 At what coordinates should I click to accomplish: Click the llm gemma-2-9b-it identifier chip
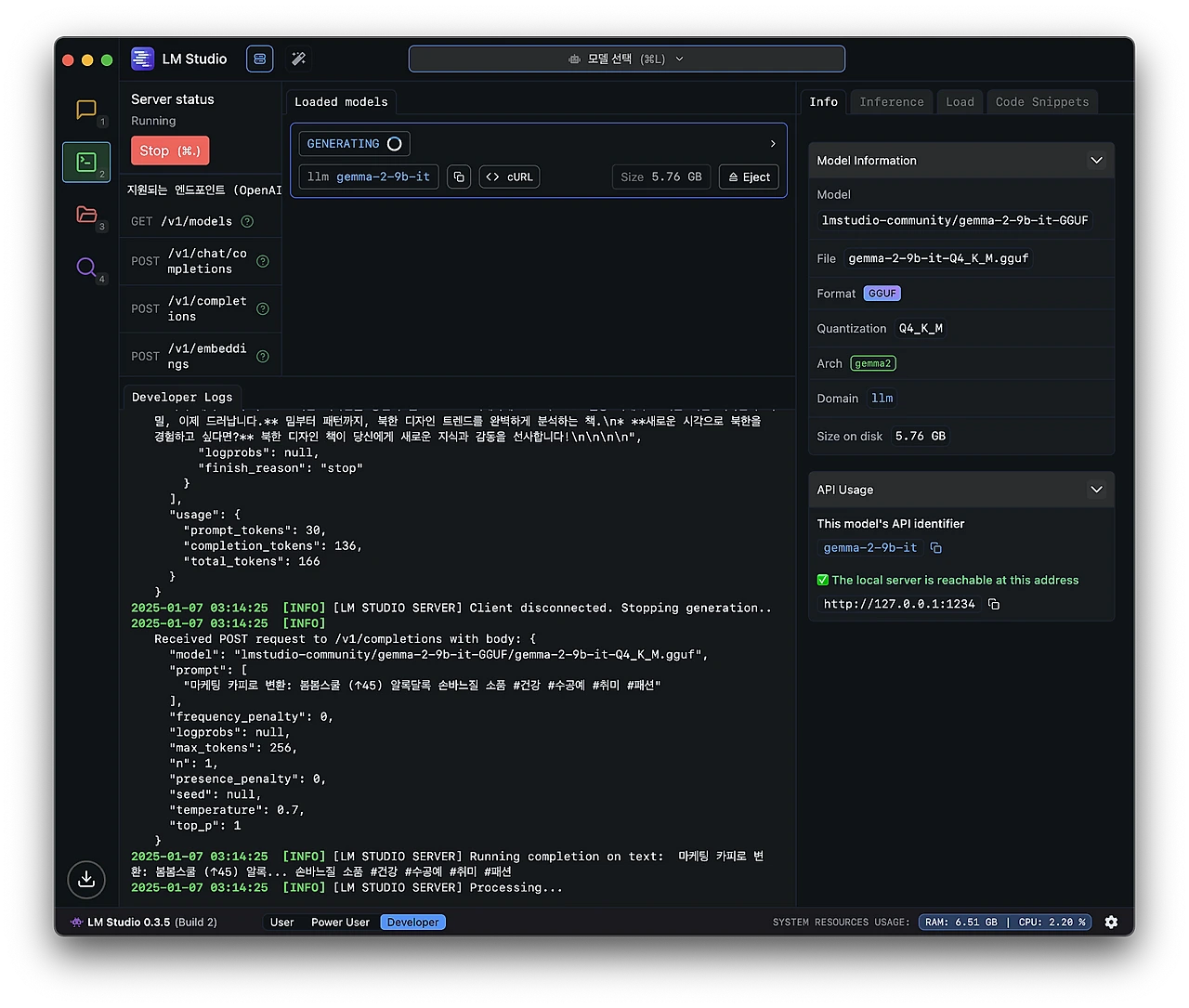coord(369,177)
